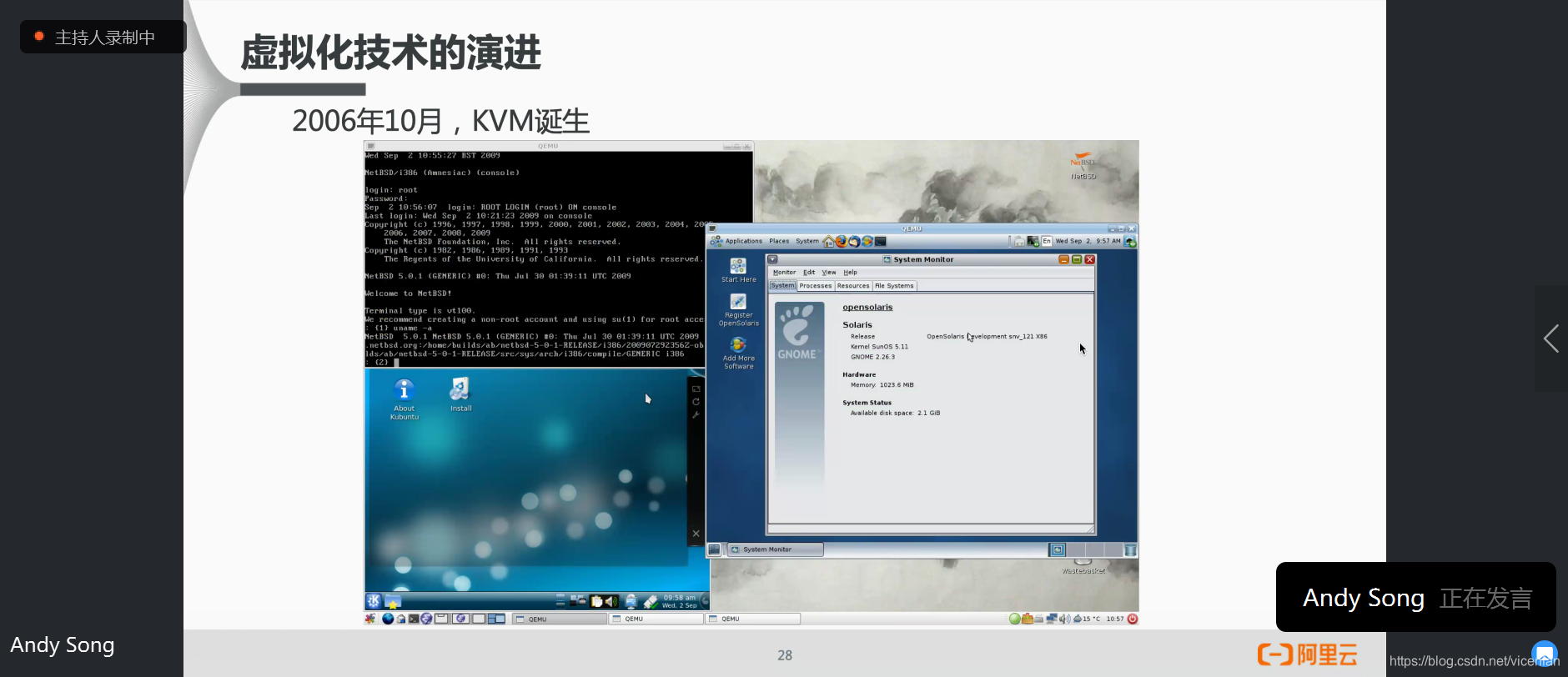The height and width of the screenshot is (677, 1568).
Task: Click the wrench icon in Kubuntu desktop toolbox
Action: pyautogui.click(x=696, y=414)
